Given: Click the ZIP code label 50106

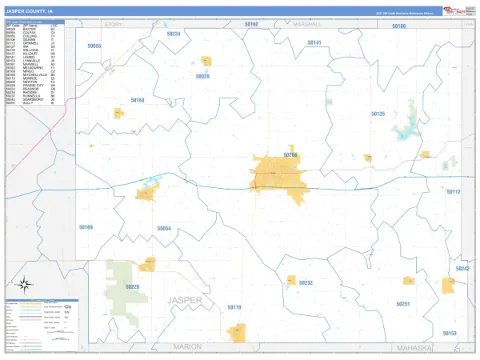Looking at the screenshot, I should pyautogui.click(x=399, y=26).
